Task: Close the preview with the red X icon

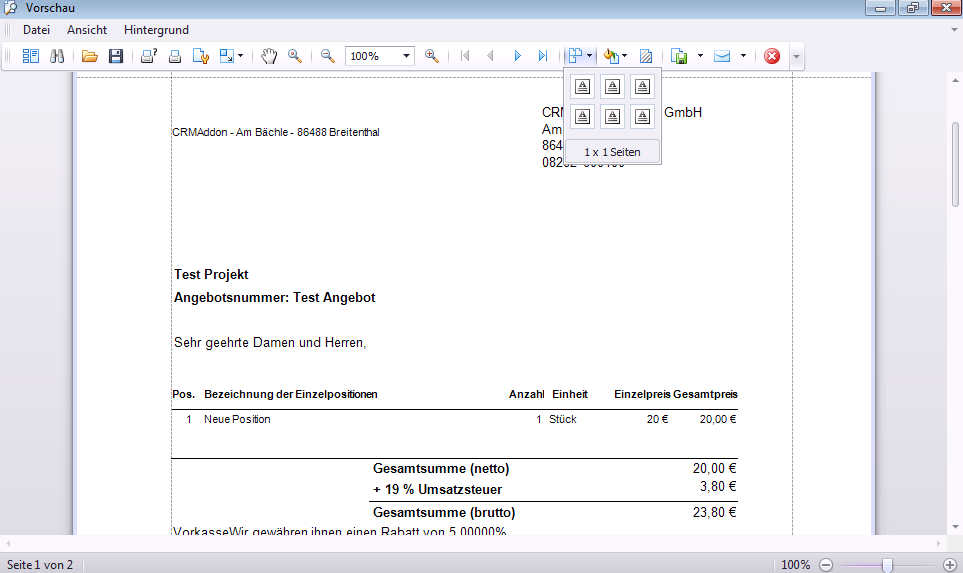Action: (772, 56)
